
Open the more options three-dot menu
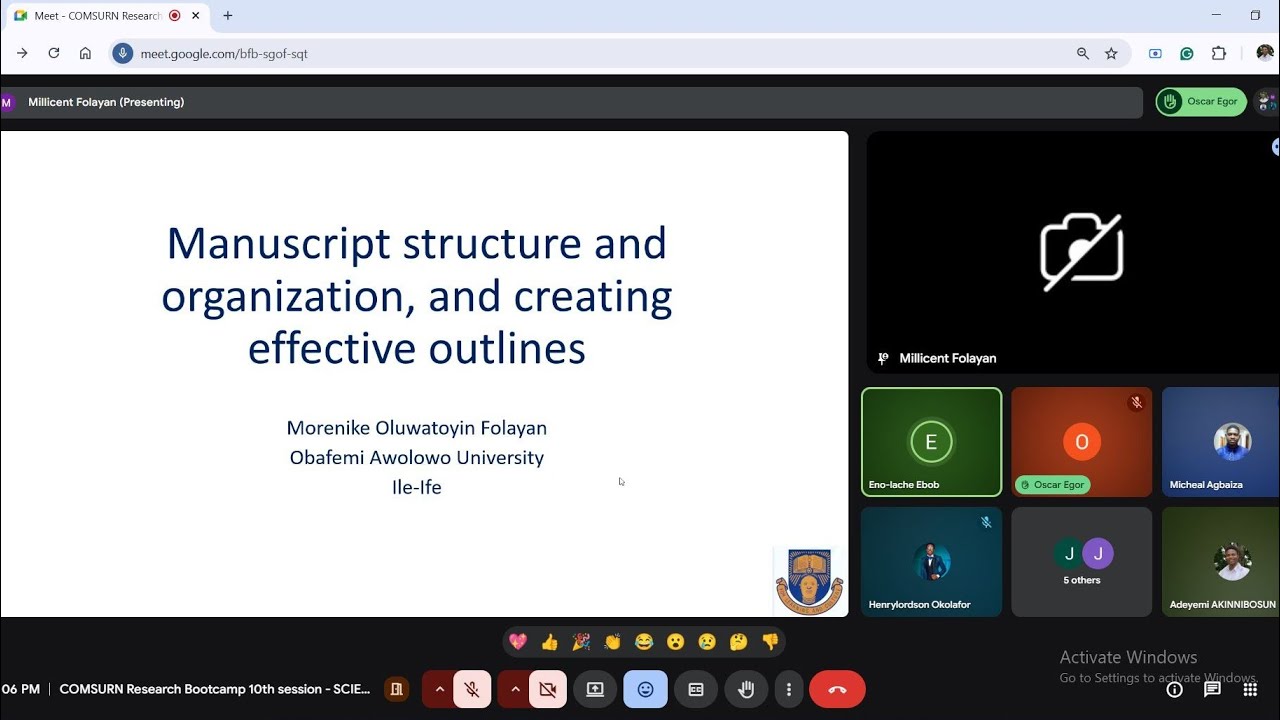789,689
